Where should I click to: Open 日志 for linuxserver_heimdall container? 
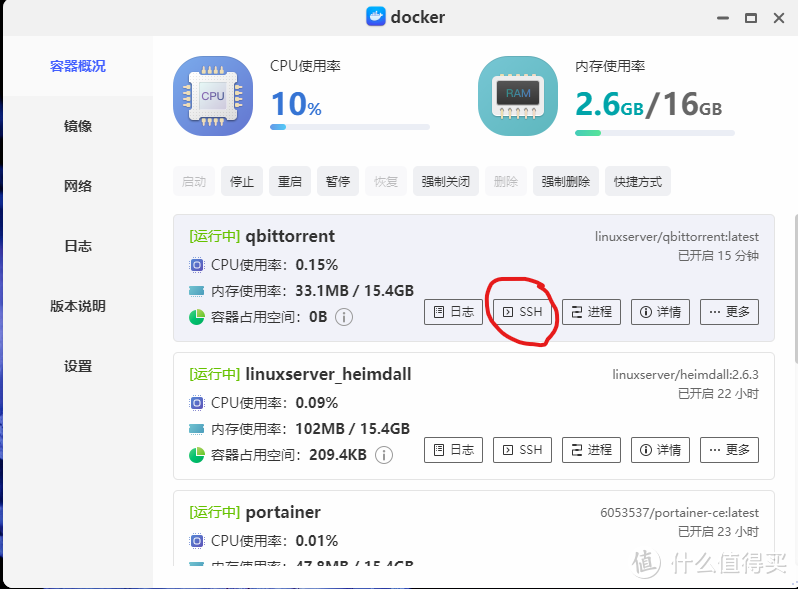tap(453, 450)
